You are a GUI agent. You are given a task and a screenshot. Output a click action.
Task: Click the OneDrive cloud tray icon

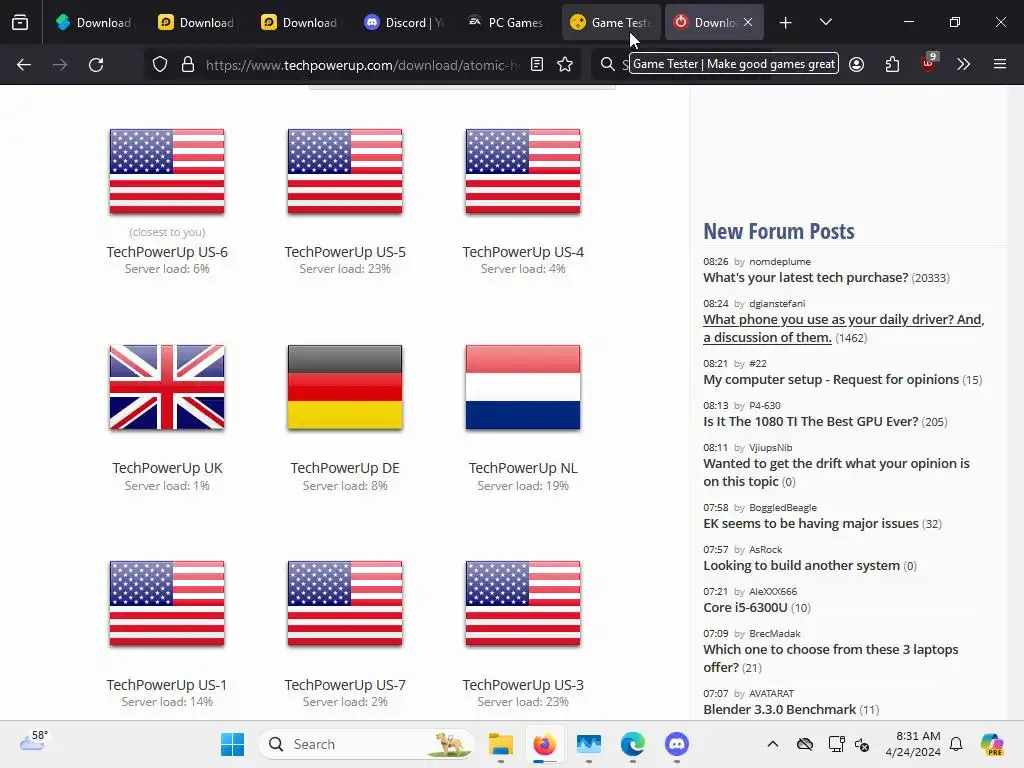805,744
